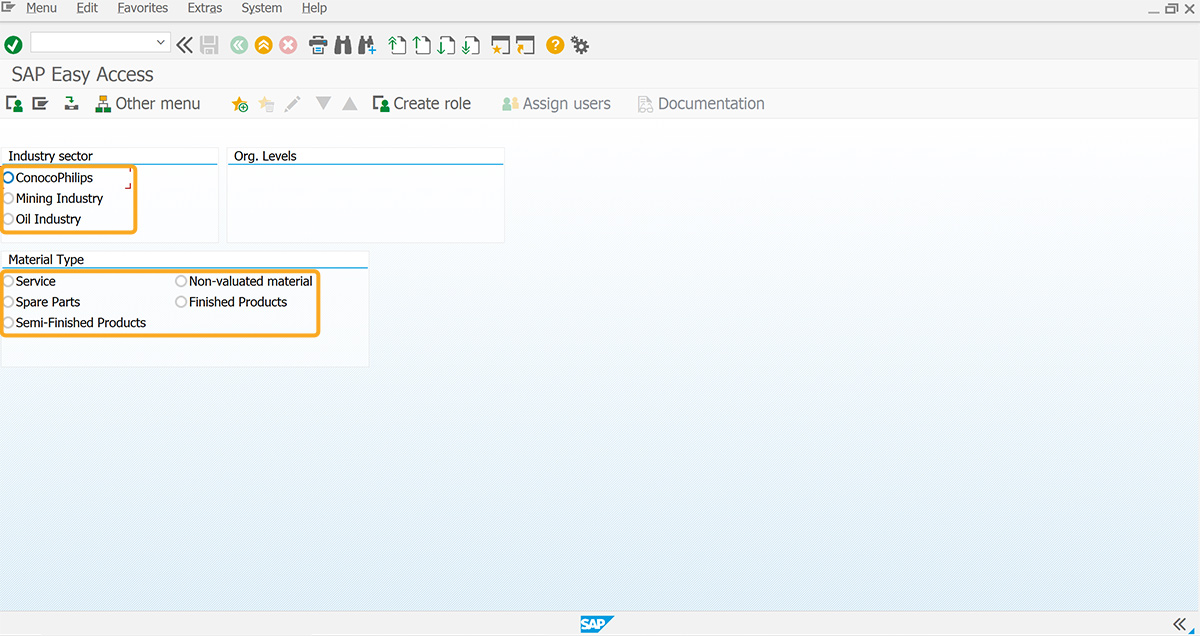Select the Spare Parts material type

9,302
